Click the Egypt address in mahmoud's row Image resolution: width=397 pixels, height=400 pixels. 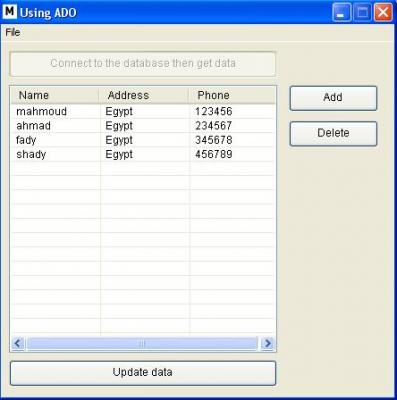(x=119, y=111)
